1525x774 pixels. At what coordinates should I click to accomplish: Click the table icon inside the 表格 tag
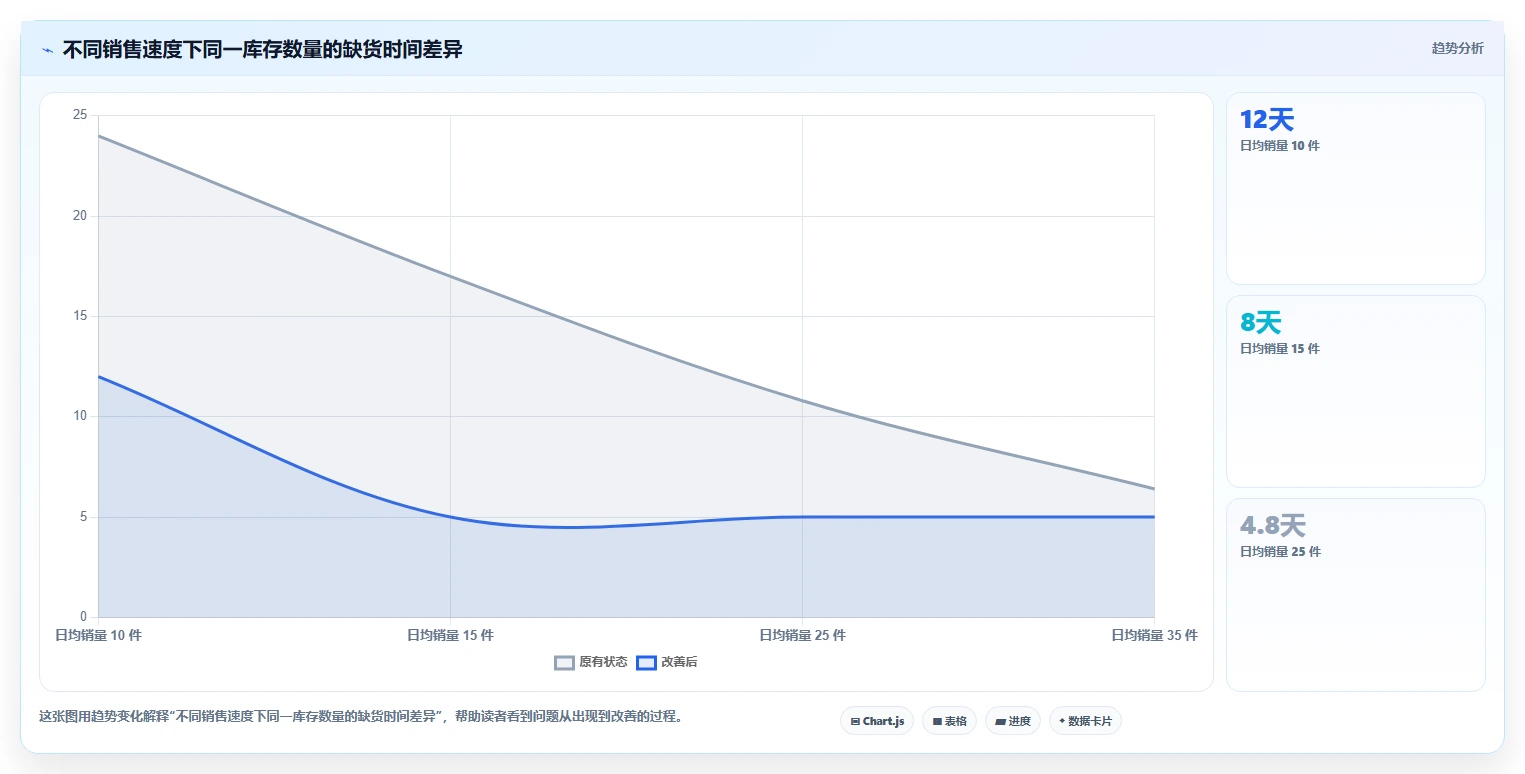point(937,721)
